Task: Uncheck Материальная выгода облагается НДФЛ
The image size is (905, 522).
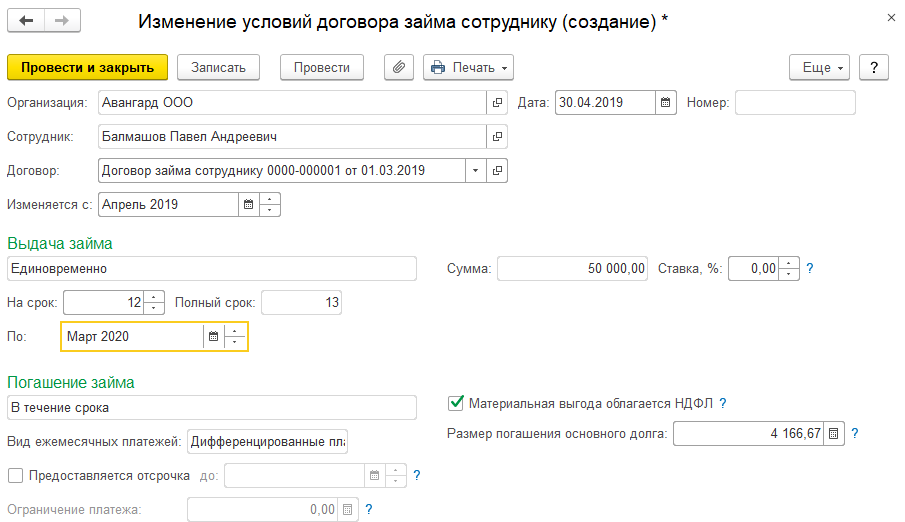Action: [x=455, y=403]
